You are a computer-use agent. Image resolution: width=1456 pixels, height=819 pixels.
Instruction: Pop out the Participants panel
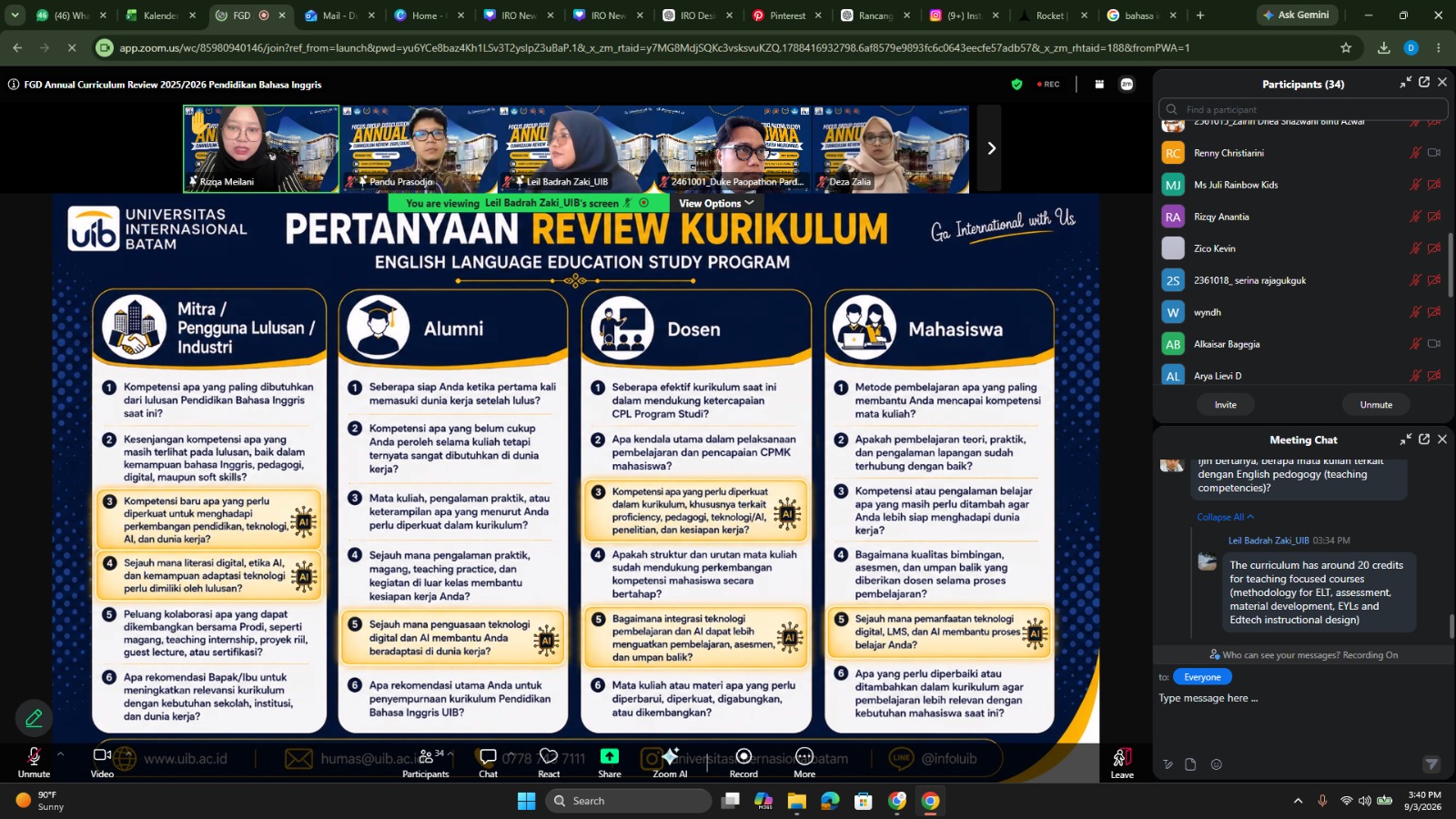[x=1424, y=83]
